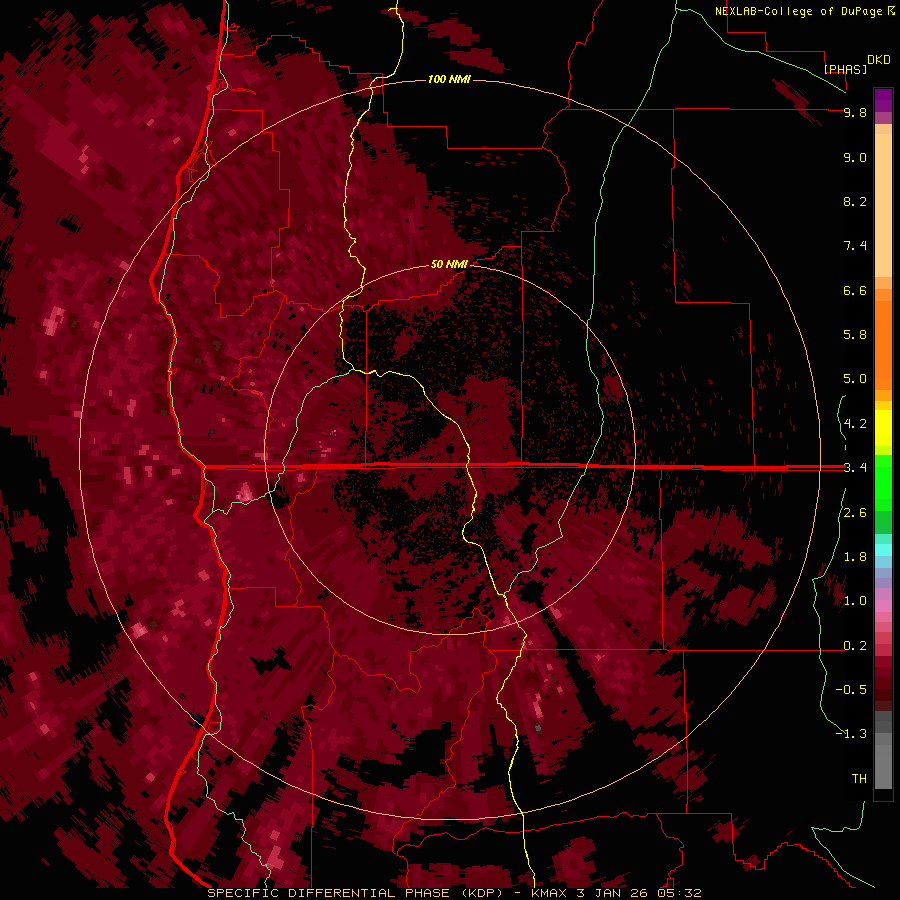900x900 pixels.
Task: Select the 9.8 value on the color scale
Action: coord(855,112)
